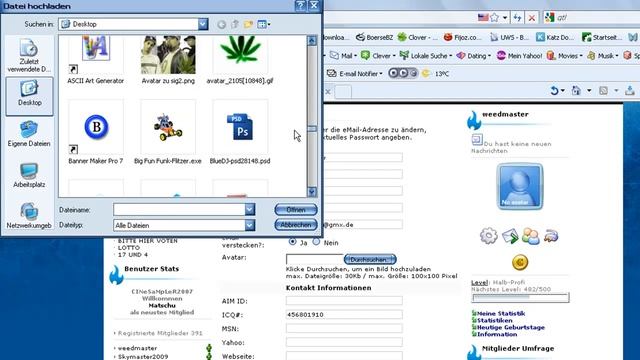Select BlueDJ-psd28148.psd file
Screen dimensions: 640x360
click(240, 132)
